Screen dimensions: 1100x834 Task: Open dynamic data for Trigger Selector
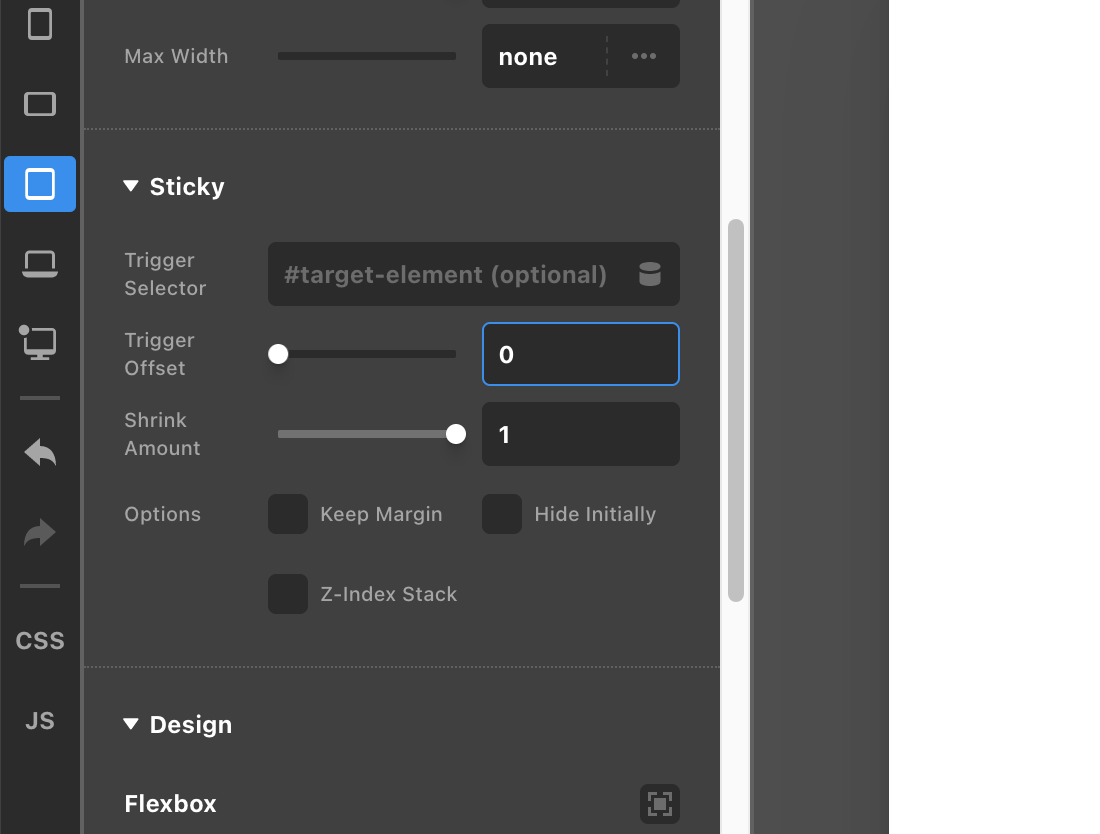(650, 274)
